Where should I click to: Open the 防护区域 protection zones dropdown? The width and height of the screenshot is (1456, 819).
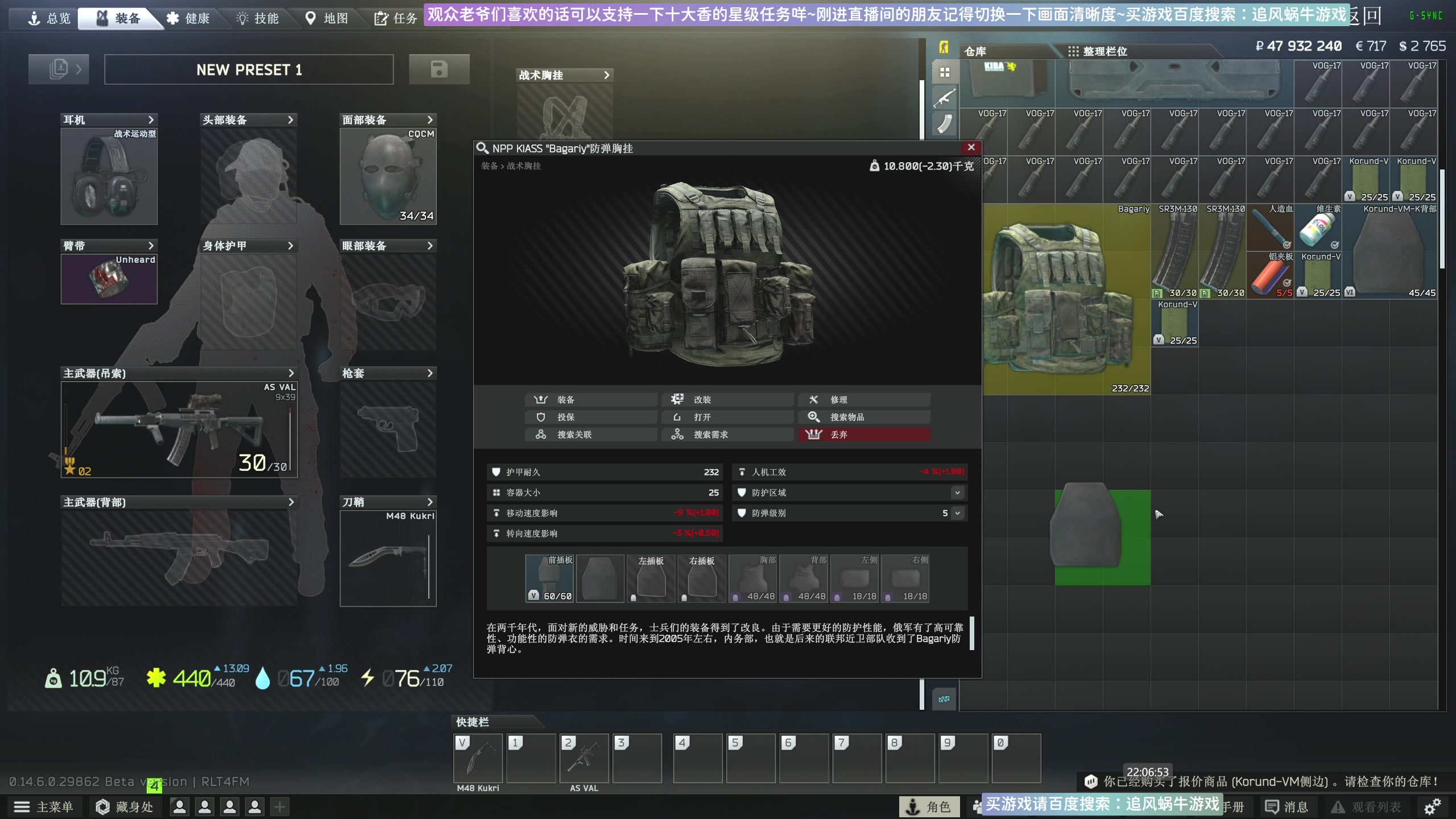click(958, 493)
